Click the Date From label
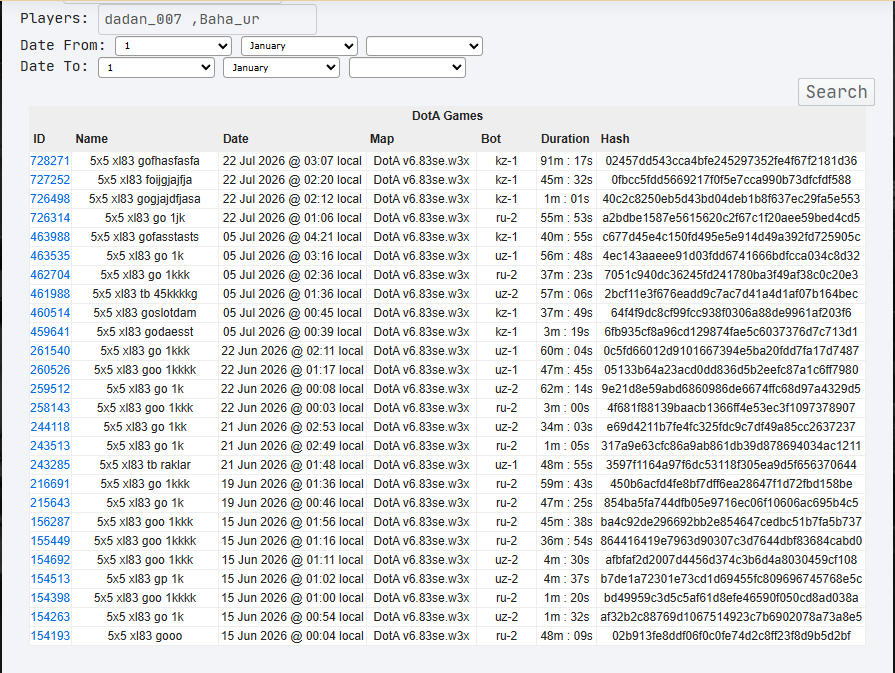The image size is (895, 673). [63, 45]
